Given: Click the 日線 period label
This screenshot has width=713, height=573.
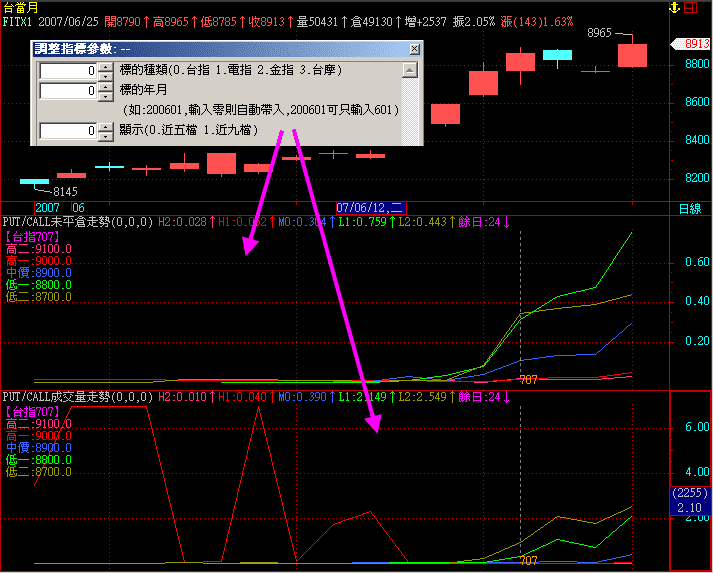Looking at the screenshot, I should [x=690, y=208].
